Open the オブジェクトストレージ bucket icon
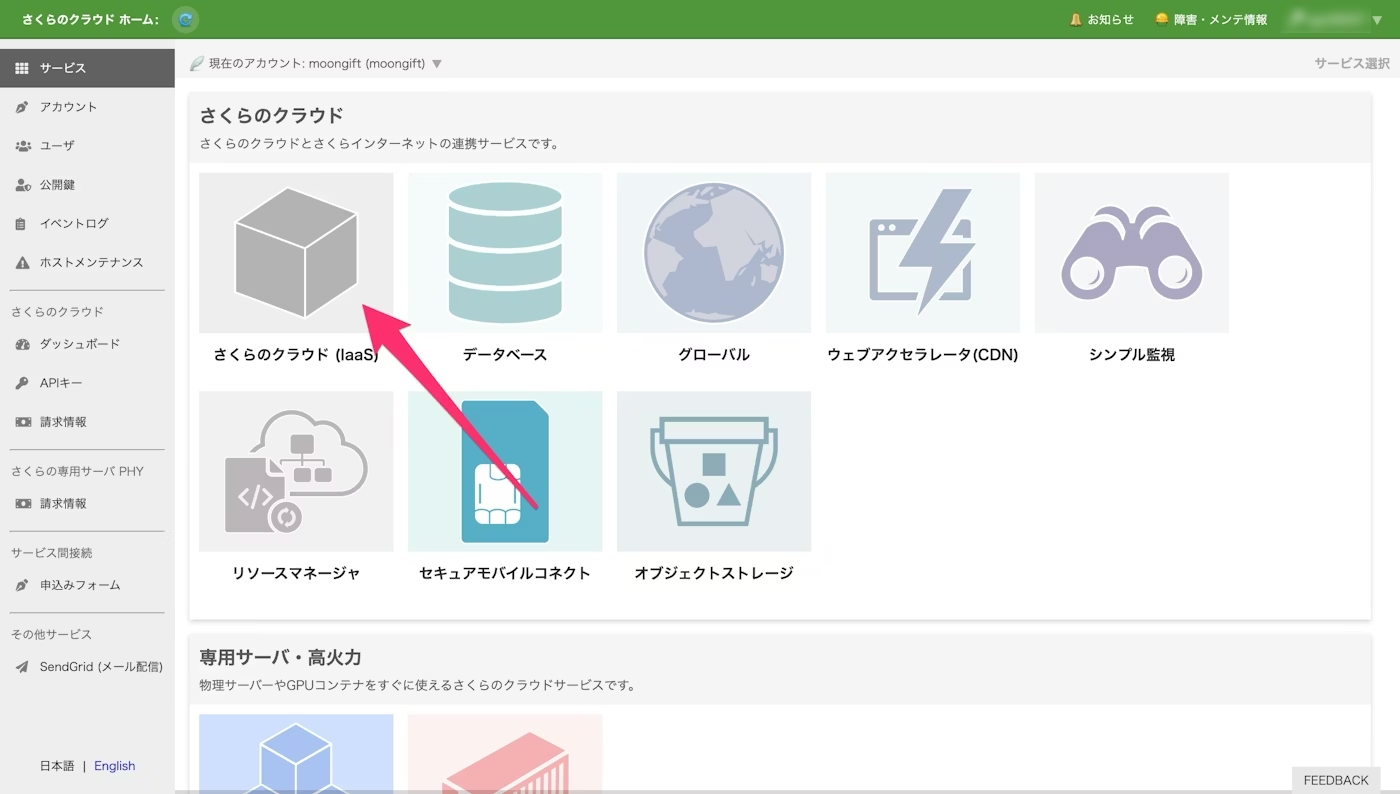 [714, 471]
